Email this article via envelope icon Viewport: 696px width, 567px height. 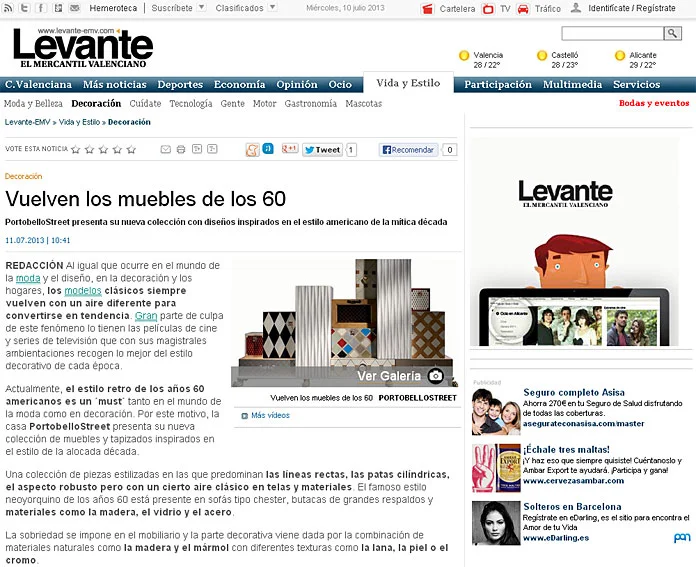pos(166,149)
